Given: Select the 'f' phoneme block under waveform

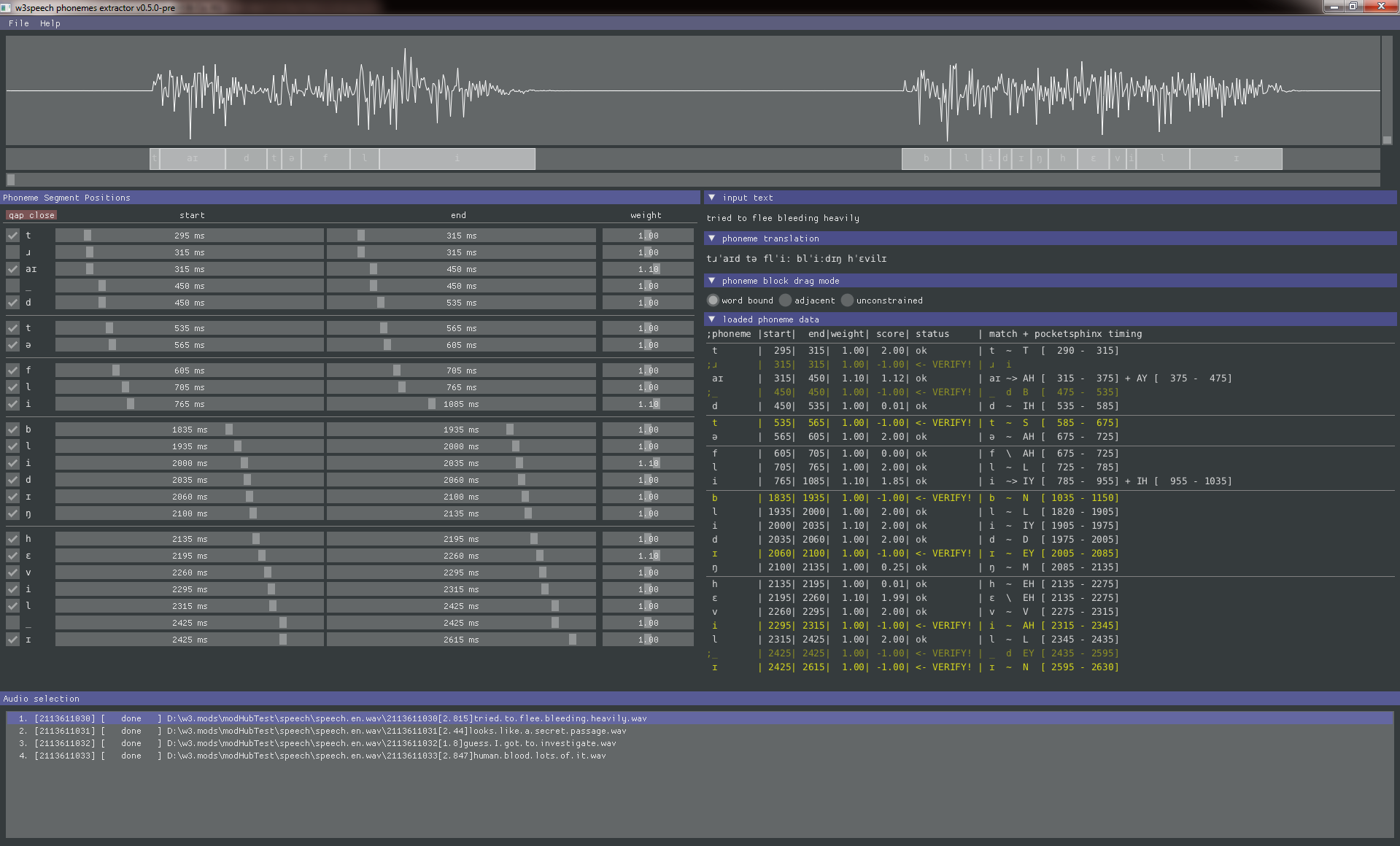Looking at the screenshot, I should [x=325, y=158].
